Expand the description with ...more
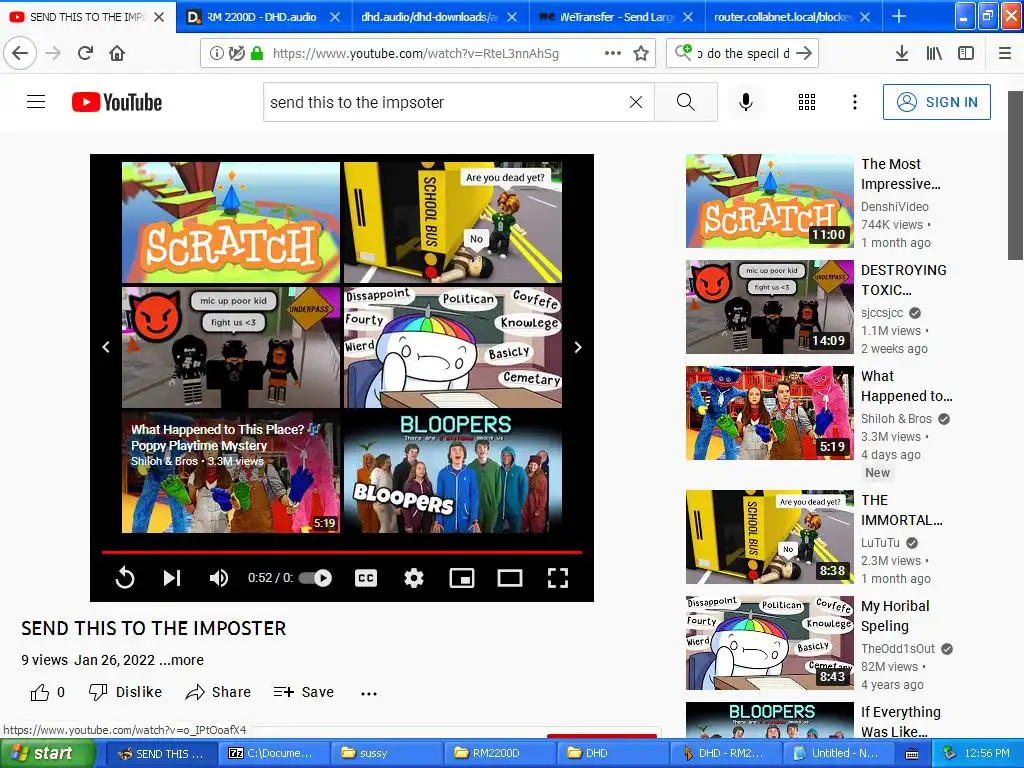The image size is (1024, 768). (182, 660)
